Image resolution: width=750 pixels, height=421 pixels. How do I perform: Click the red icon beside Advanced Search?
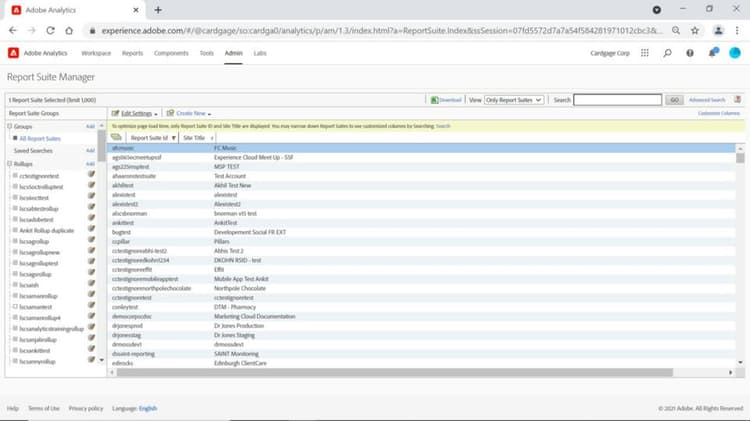pos(738,100)
